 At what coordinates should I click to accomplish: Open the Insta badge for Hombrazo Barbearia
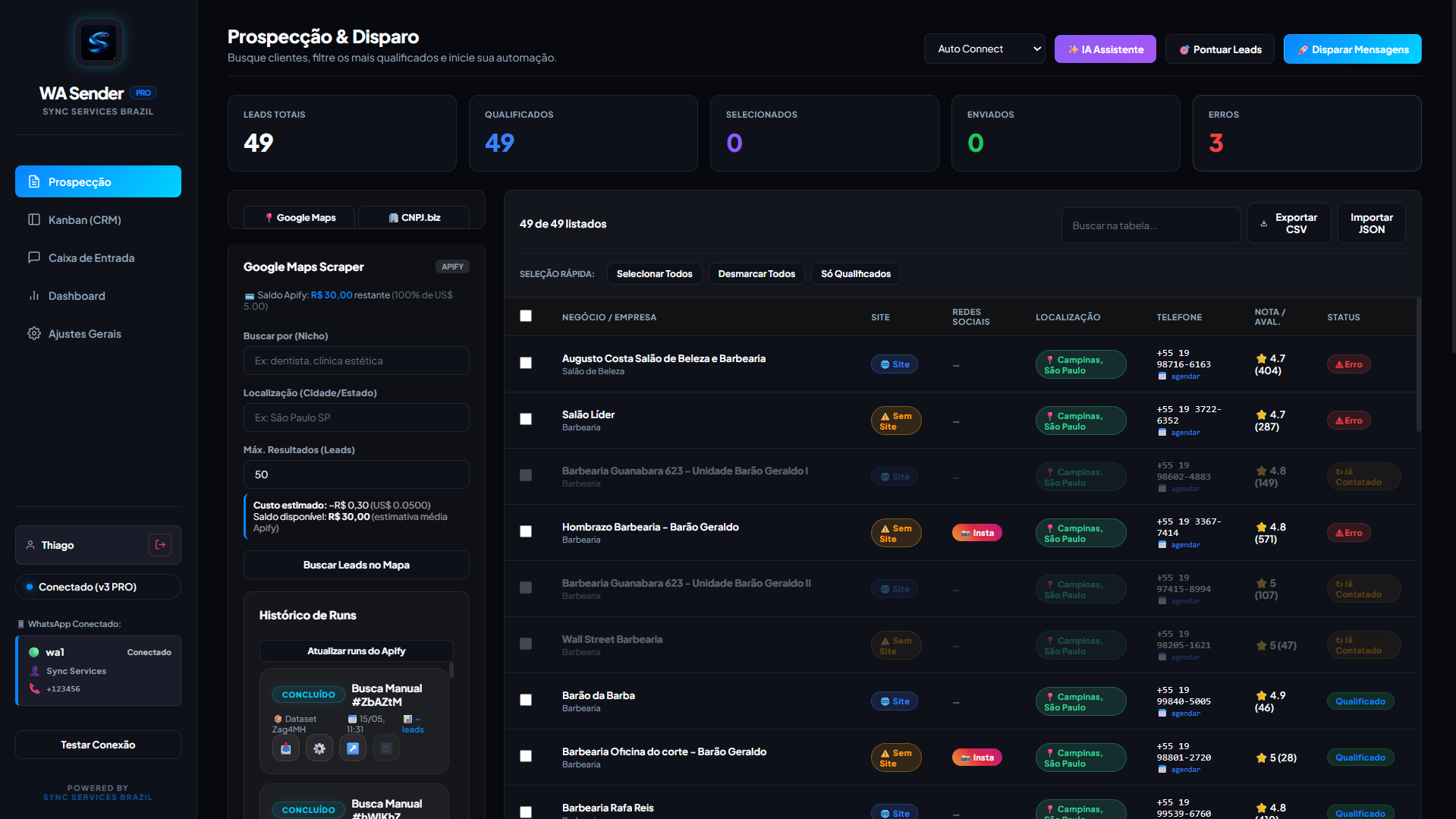[977, 533]
